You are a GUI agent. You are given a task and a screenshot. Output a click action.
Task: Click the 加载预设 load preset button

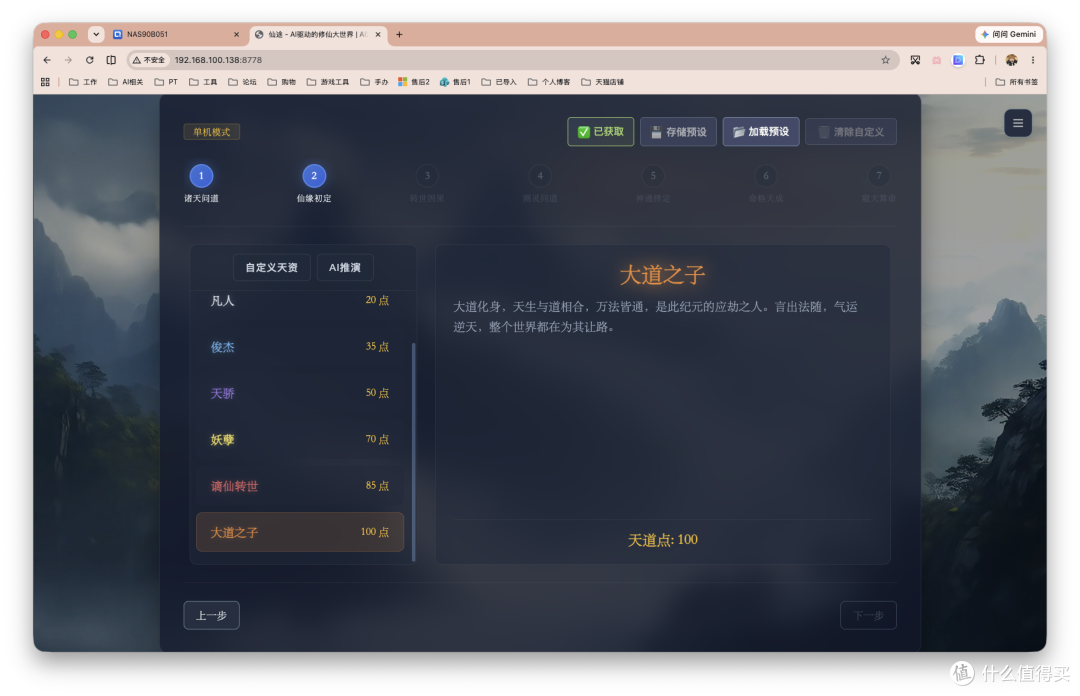761,132
